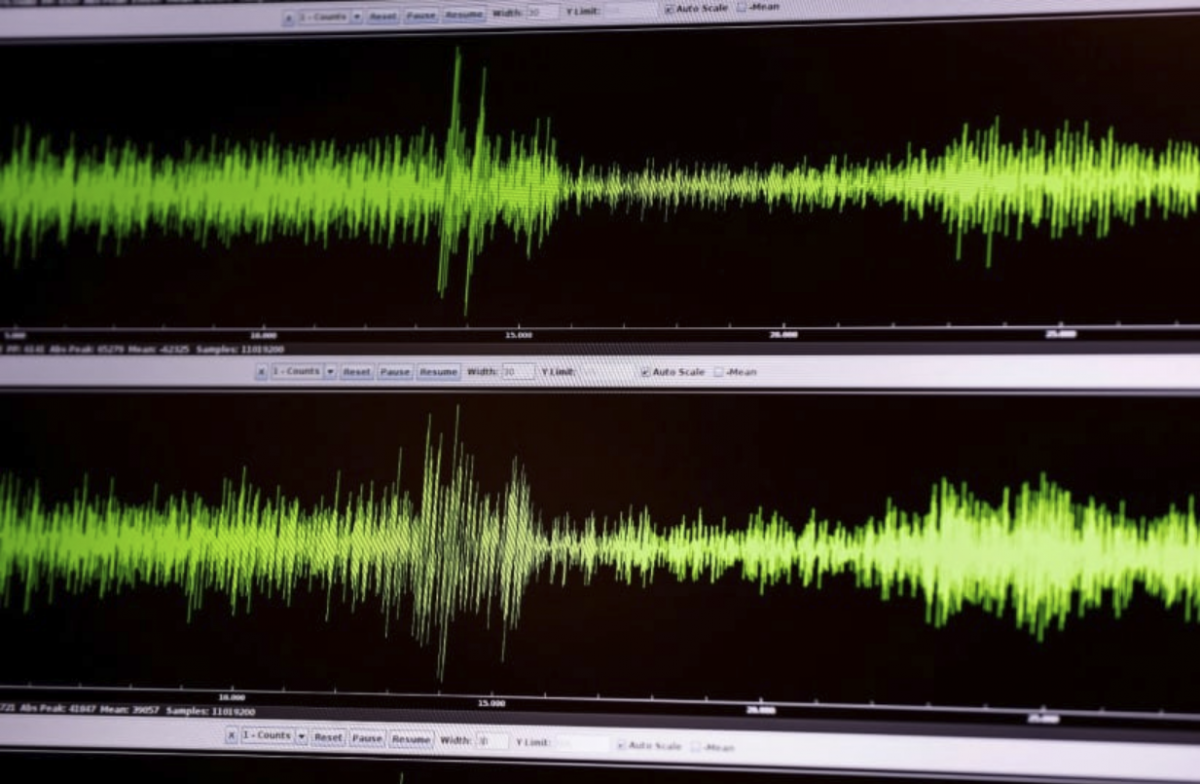Open the Counts dropdown in the middle toolbar
This screenshot has width=1200, height=784.
303,372
